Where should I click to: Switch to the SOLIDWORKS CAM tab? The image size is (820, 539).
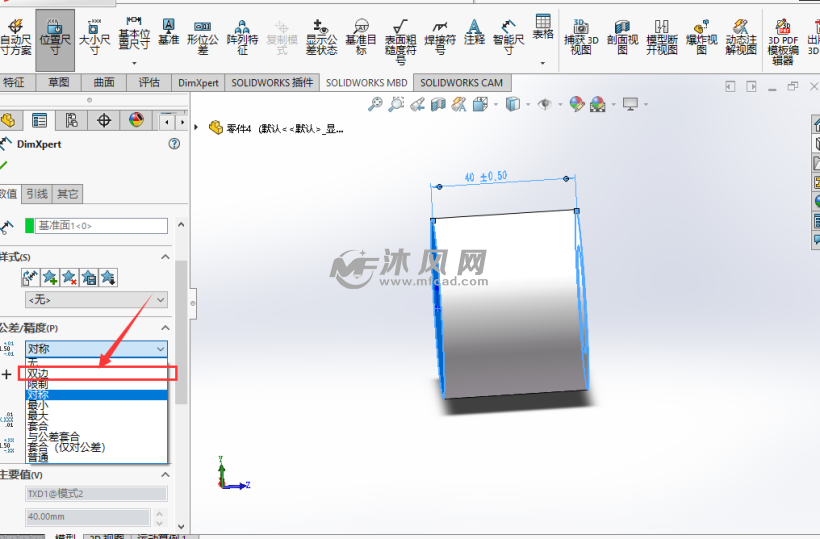(x=461, y=83)
